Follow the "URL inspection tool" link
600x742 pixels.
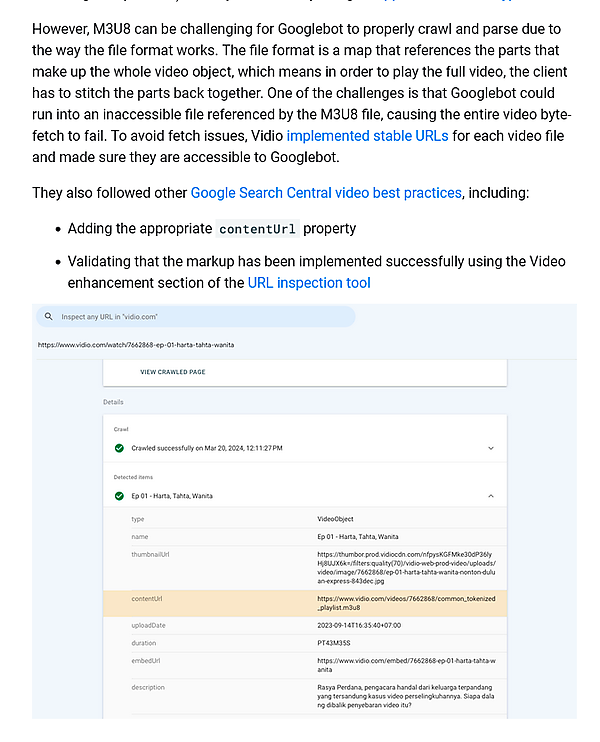[x=309, y=283]
